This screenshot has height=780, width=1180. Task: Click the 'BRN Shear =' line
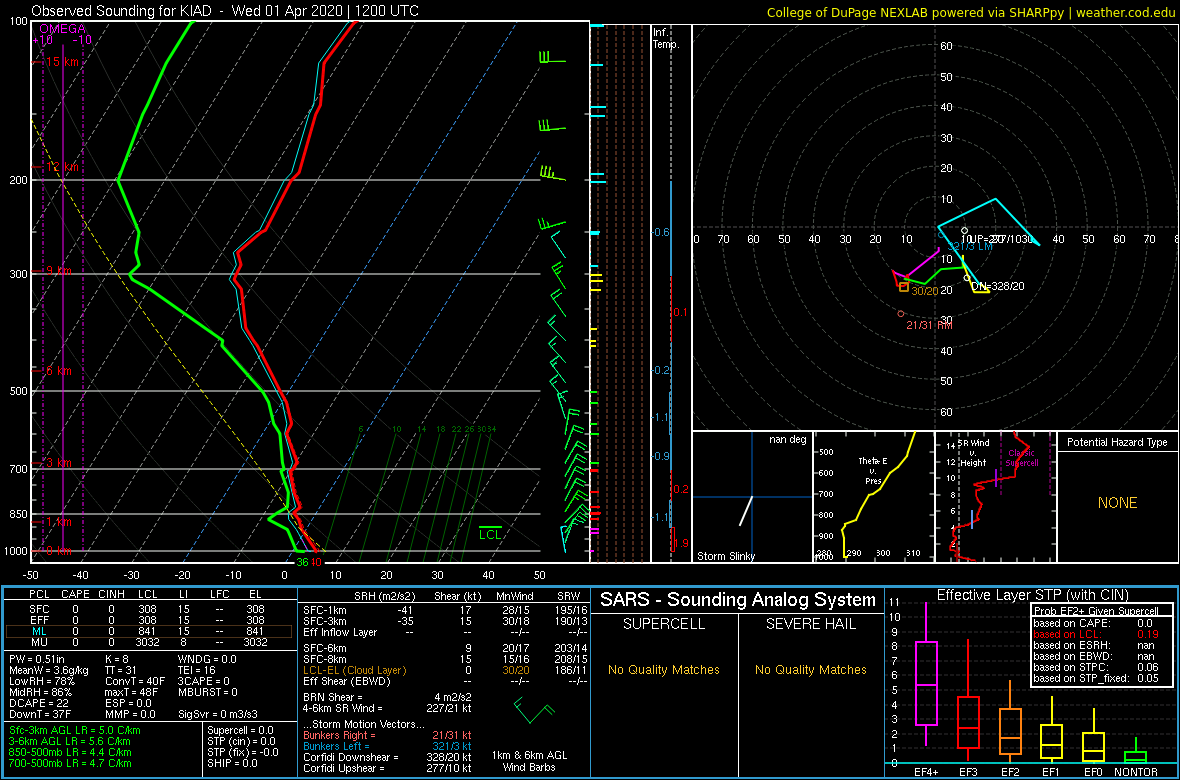click(333, 696)
